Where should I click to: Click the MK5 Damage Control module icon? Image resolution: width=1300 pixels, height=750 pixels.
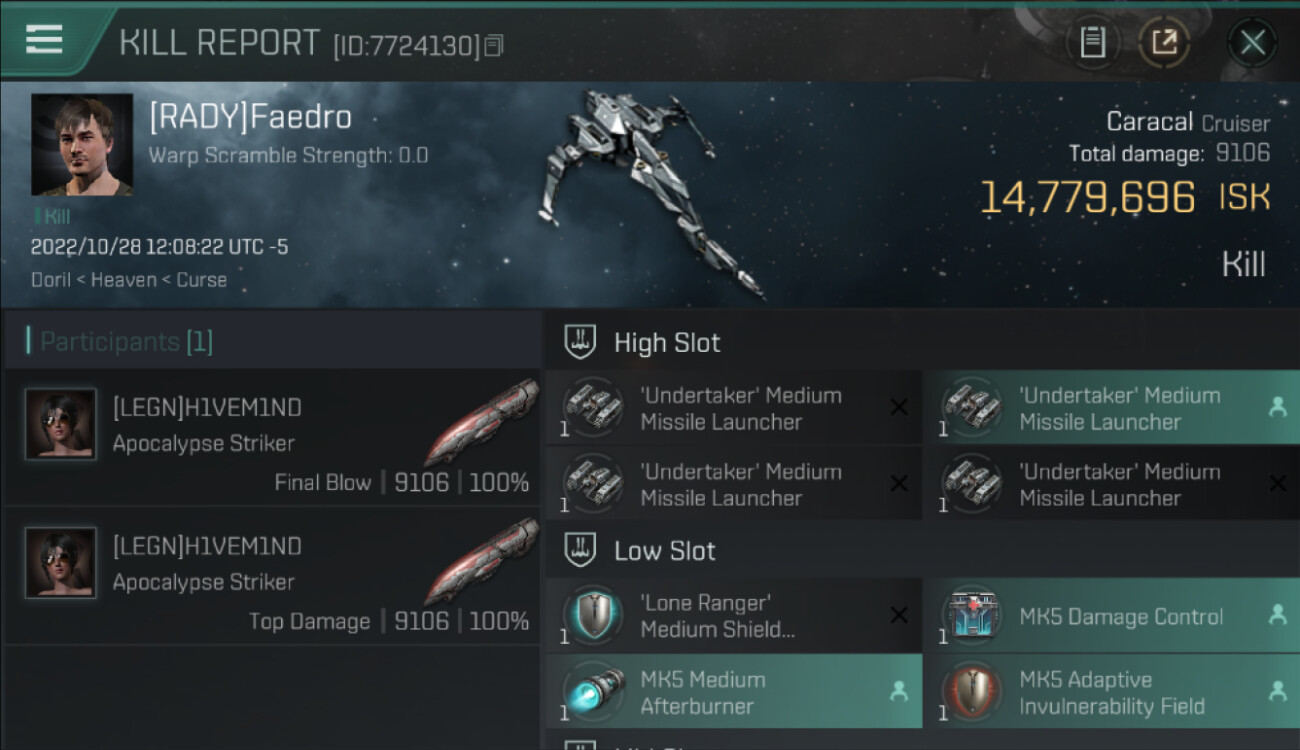972,615
